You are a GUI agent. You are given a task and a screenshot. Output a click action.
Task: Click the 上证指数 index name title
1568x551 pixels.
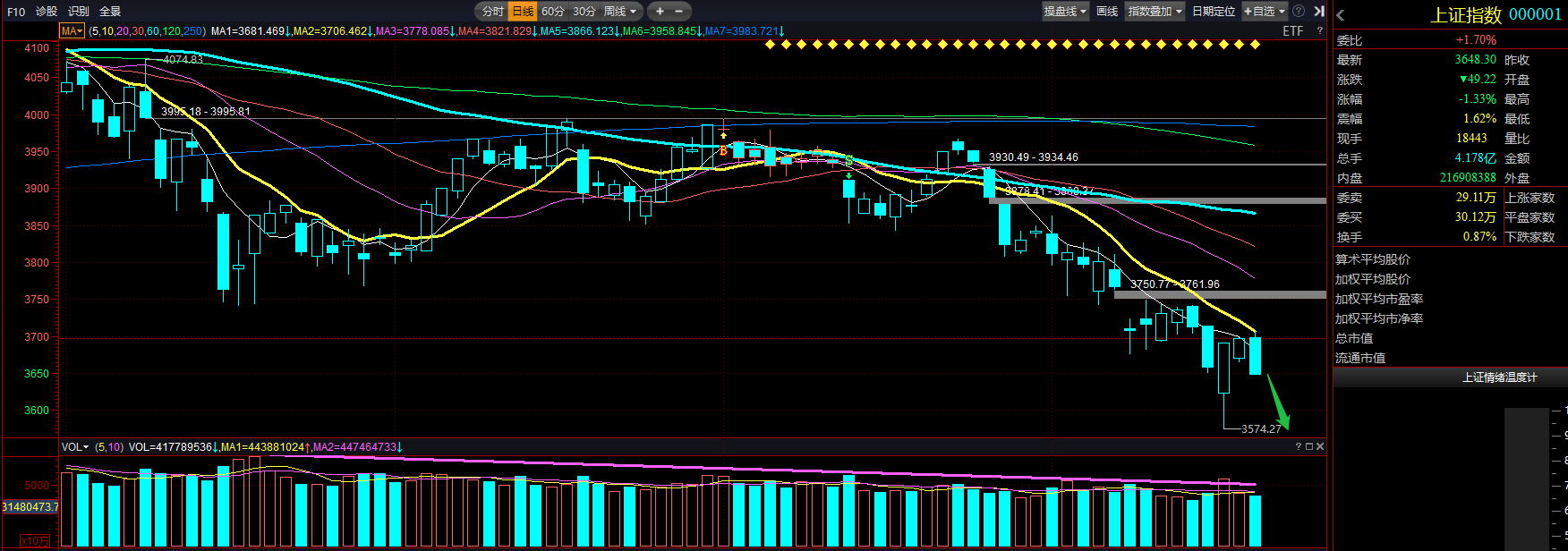pos(1466,15)
